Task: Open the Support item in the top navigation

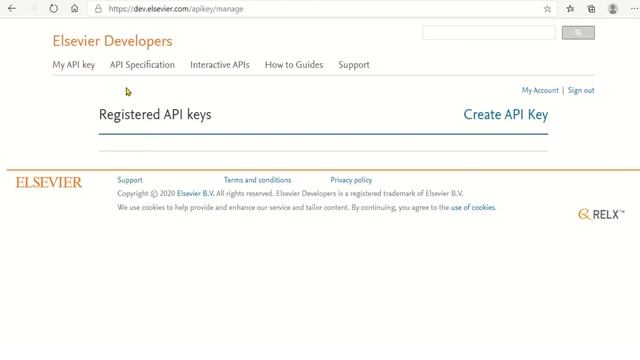Action: [354, 65]
